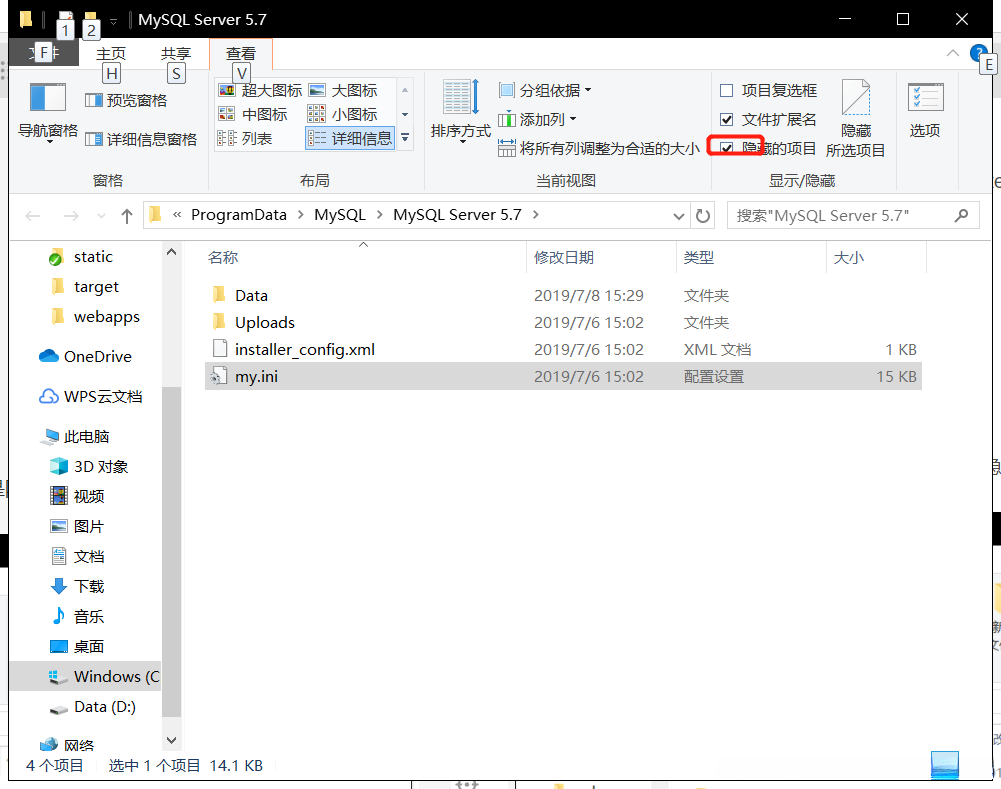Select Data (D:) drive in sidebar
Screen dimensions: 1001x789
[93, 707]
